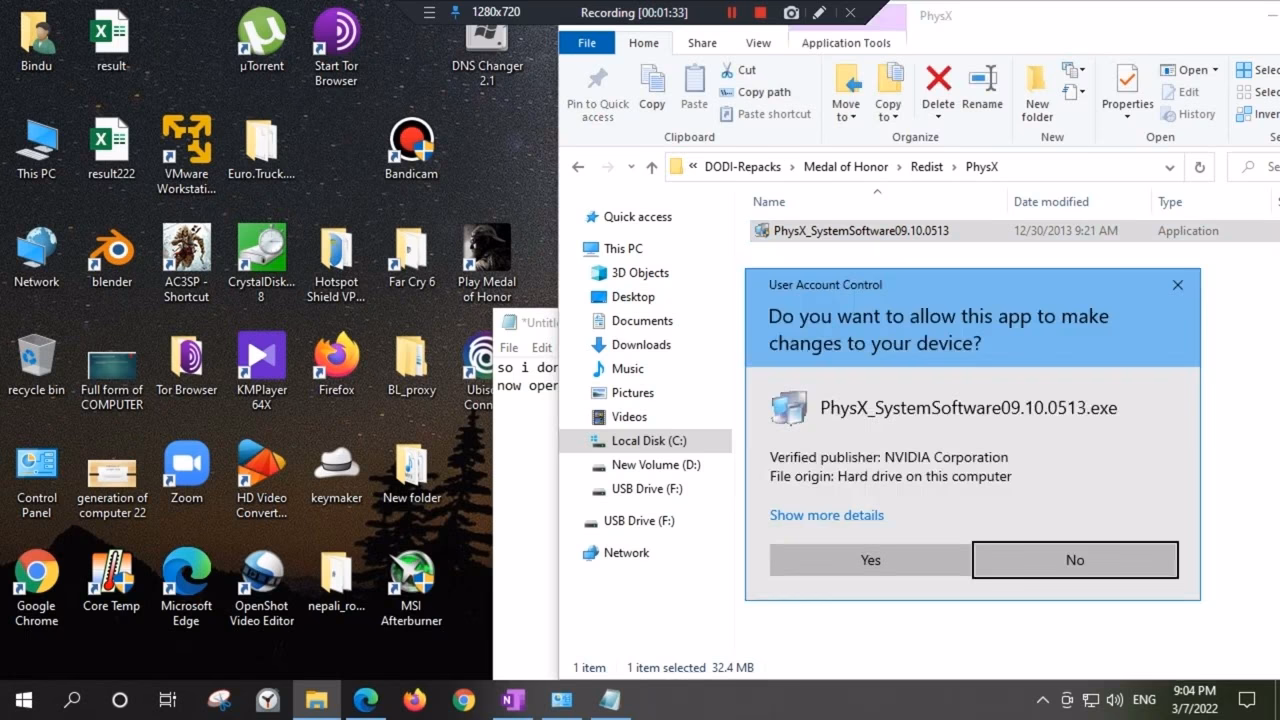Viewport: 1280px width, 720px height.
Task: Expand the address bar history dropdown
Action: pyautogui.click(x=1169, y=167)
